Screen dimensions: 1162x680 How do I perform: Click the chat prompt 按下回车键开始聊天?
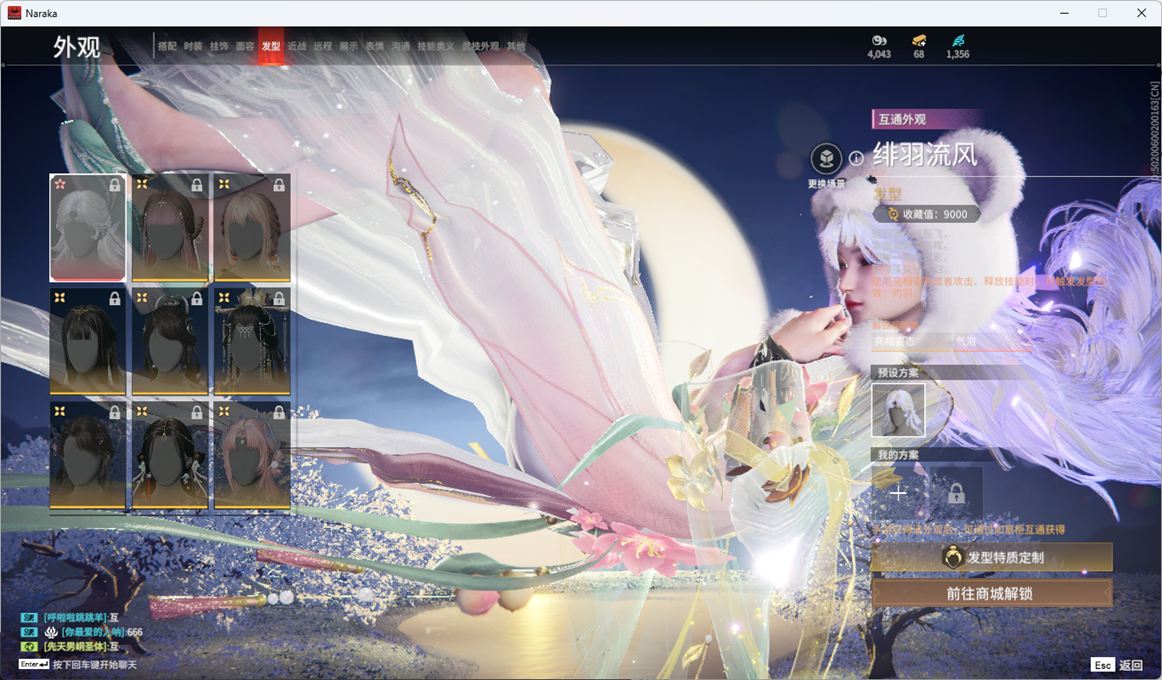pyautogui.click(x=95, y=664)
